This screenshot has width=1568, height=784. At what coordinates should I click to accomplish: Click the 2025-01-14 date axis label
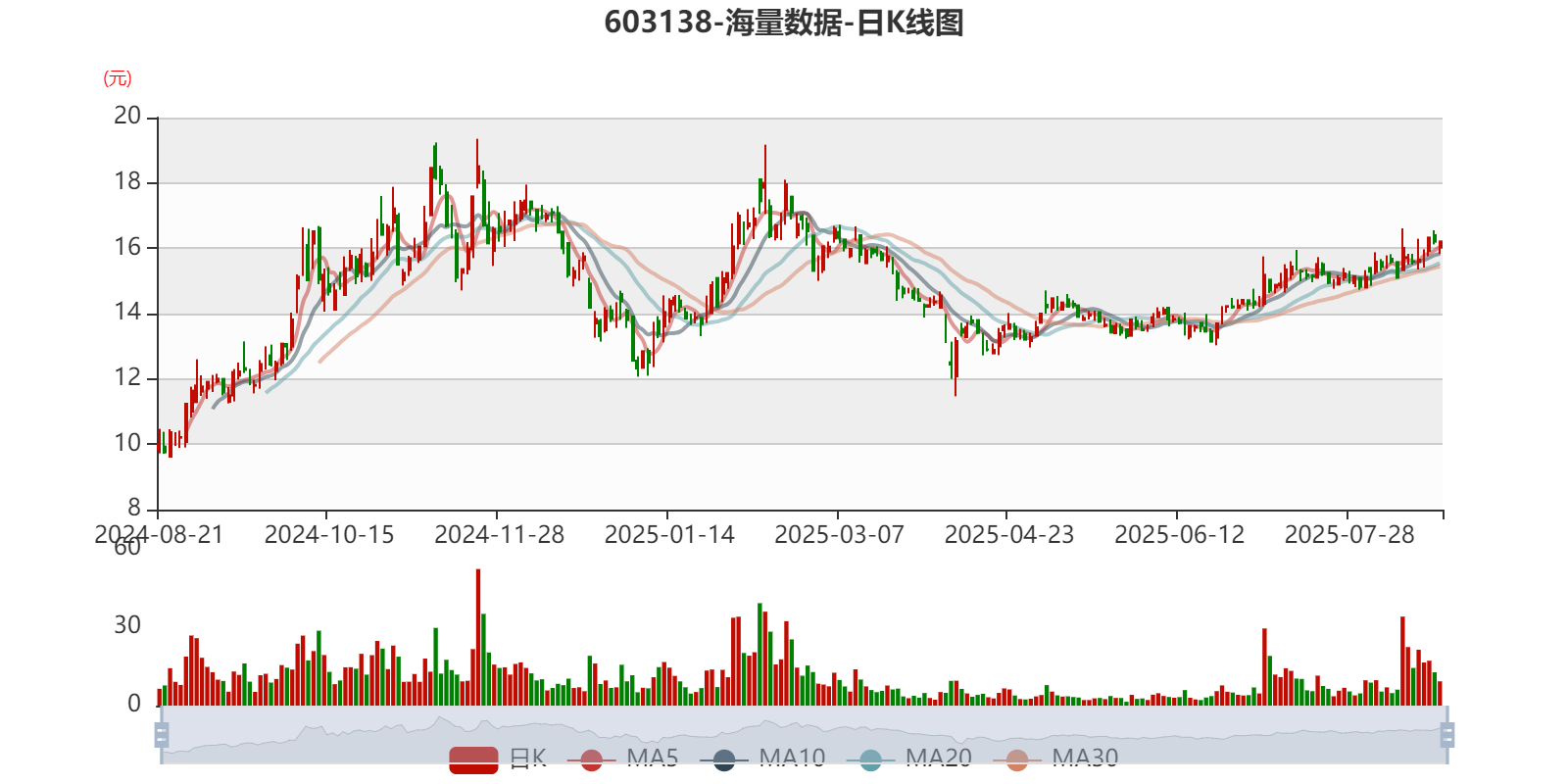669,535
